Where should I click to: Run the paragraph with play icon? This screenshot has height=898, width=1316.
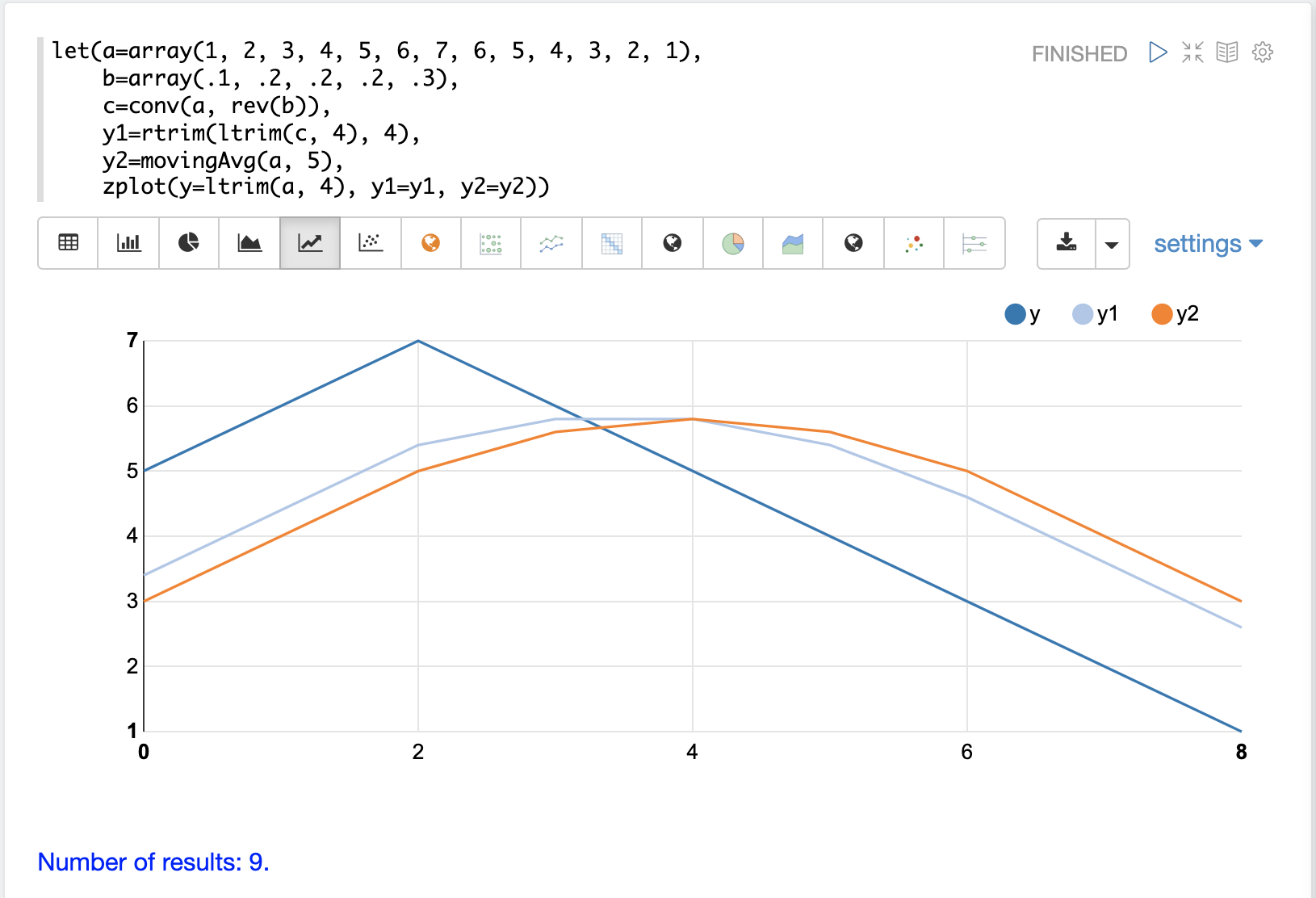coord(1158,52)
